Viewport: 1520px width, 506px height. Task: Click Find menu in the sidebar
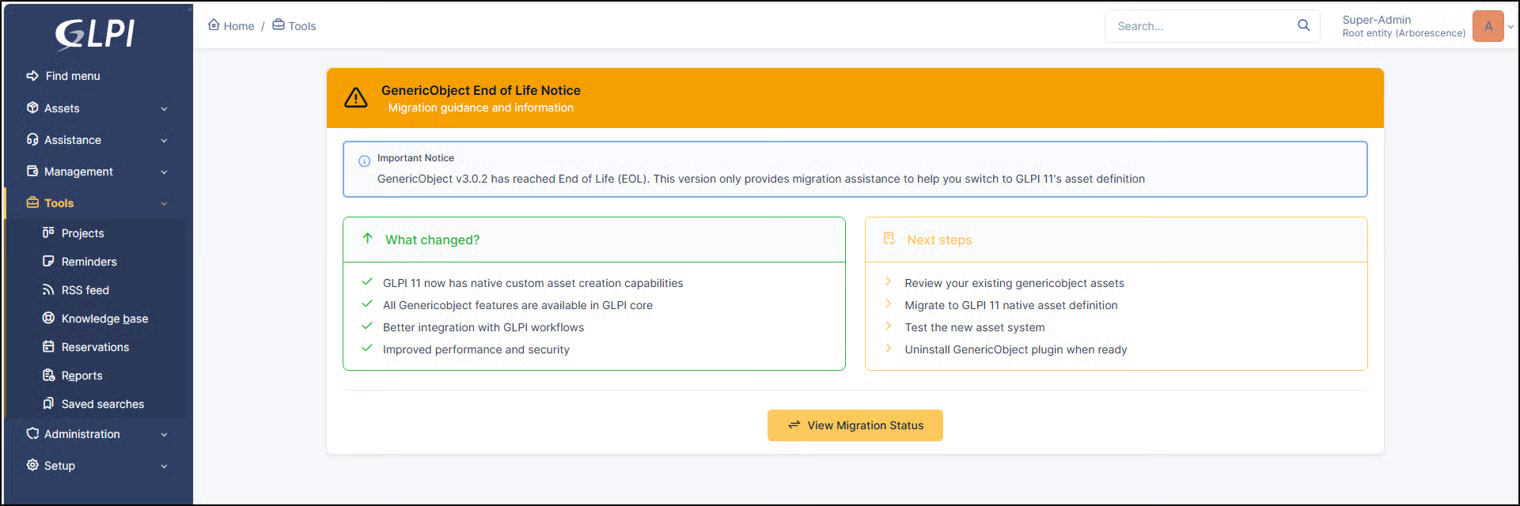pos(72,76)
